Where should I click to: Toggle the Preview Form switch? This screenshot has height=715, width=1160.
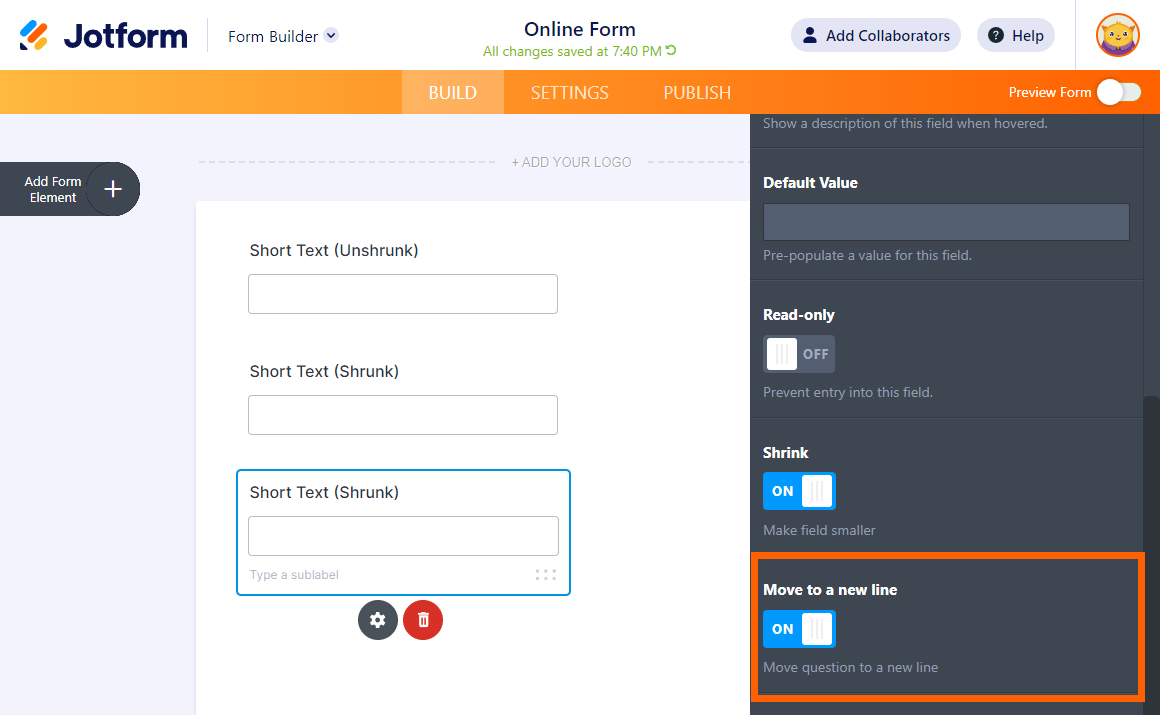pos(1119,93)
